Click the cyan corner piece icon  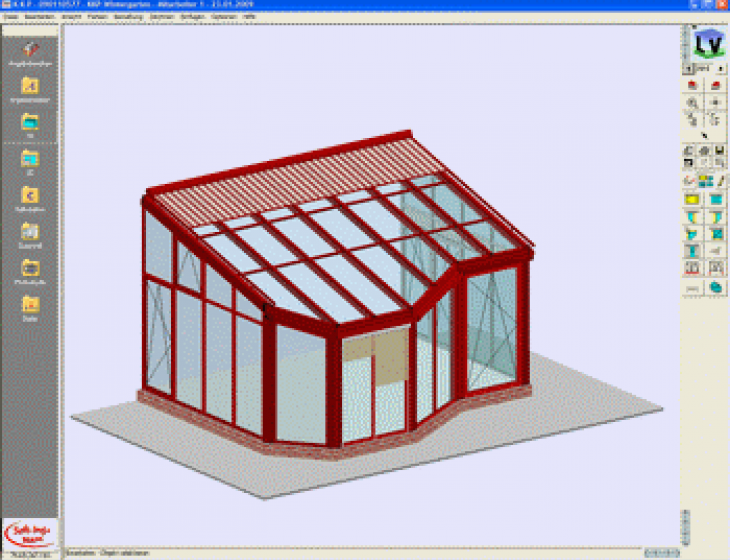692,234
